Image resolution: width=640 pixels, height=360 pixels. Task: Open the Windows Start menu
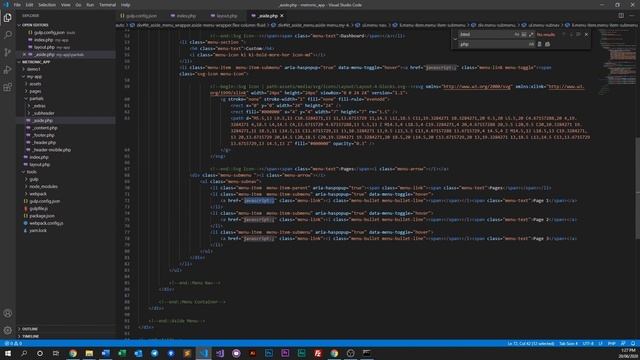8,353
